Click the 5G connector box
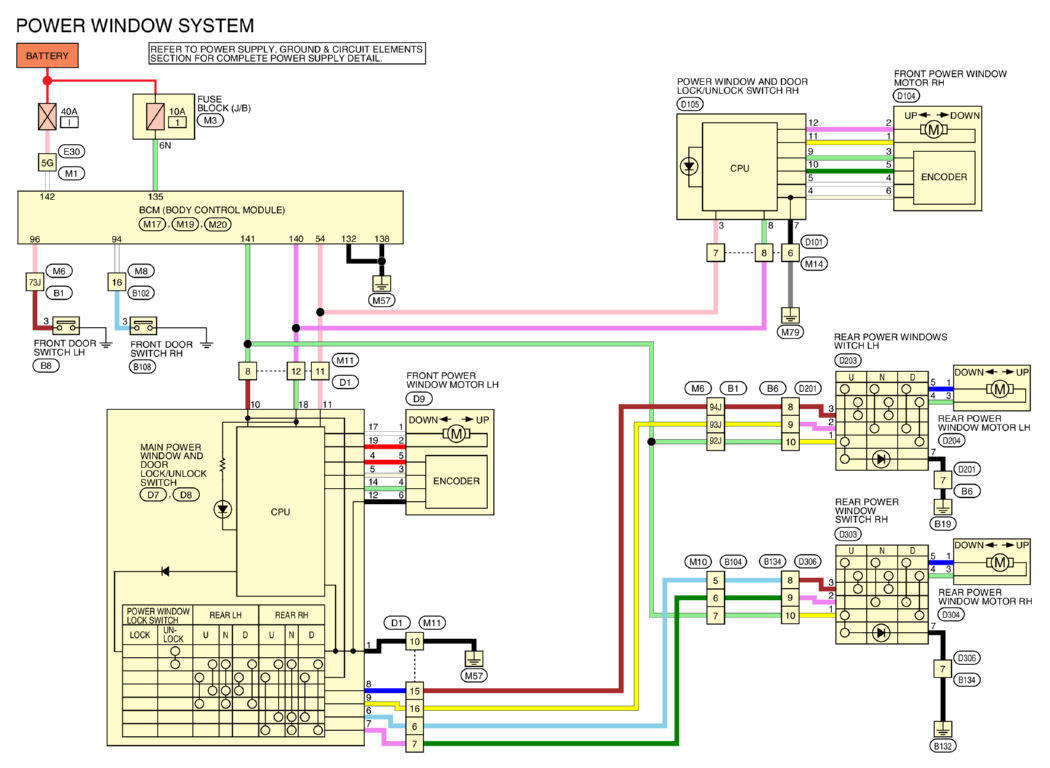 [47, 163]
